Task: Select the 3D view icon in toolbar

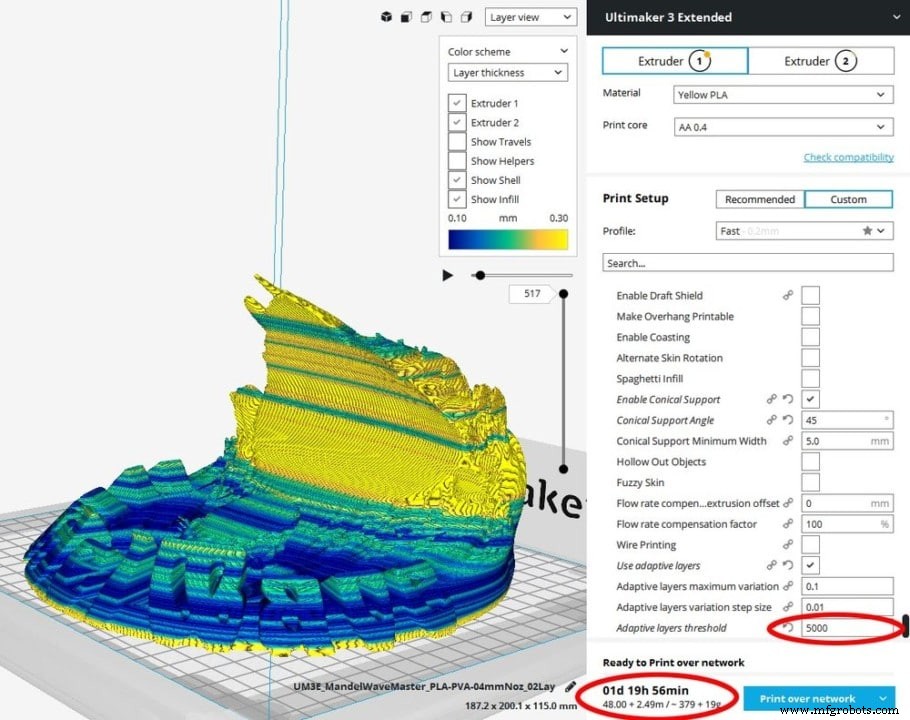Action: pyautogui.click(x=385, y=16)
